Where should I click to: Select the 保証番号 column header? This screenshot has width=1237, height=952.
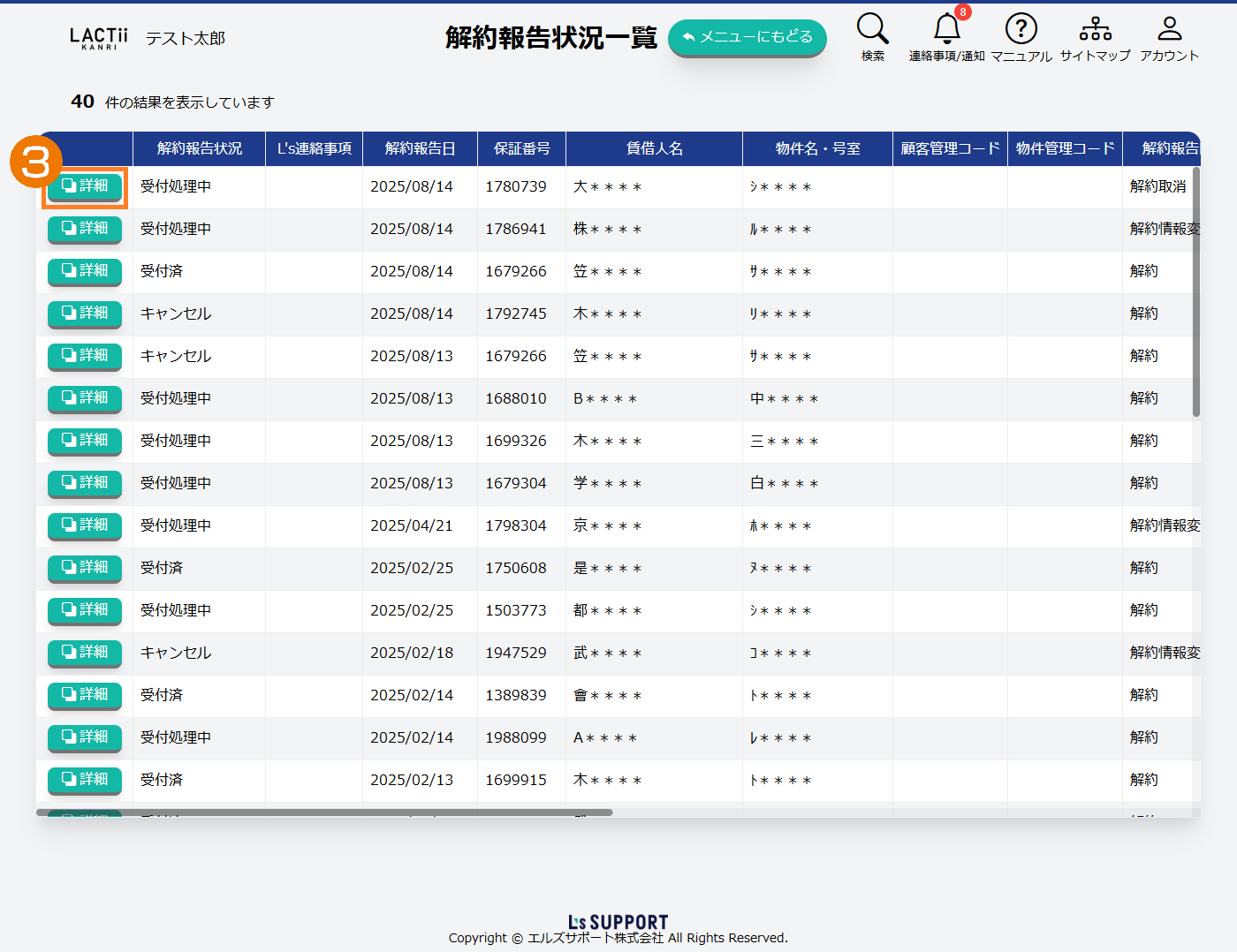(521, 148)
